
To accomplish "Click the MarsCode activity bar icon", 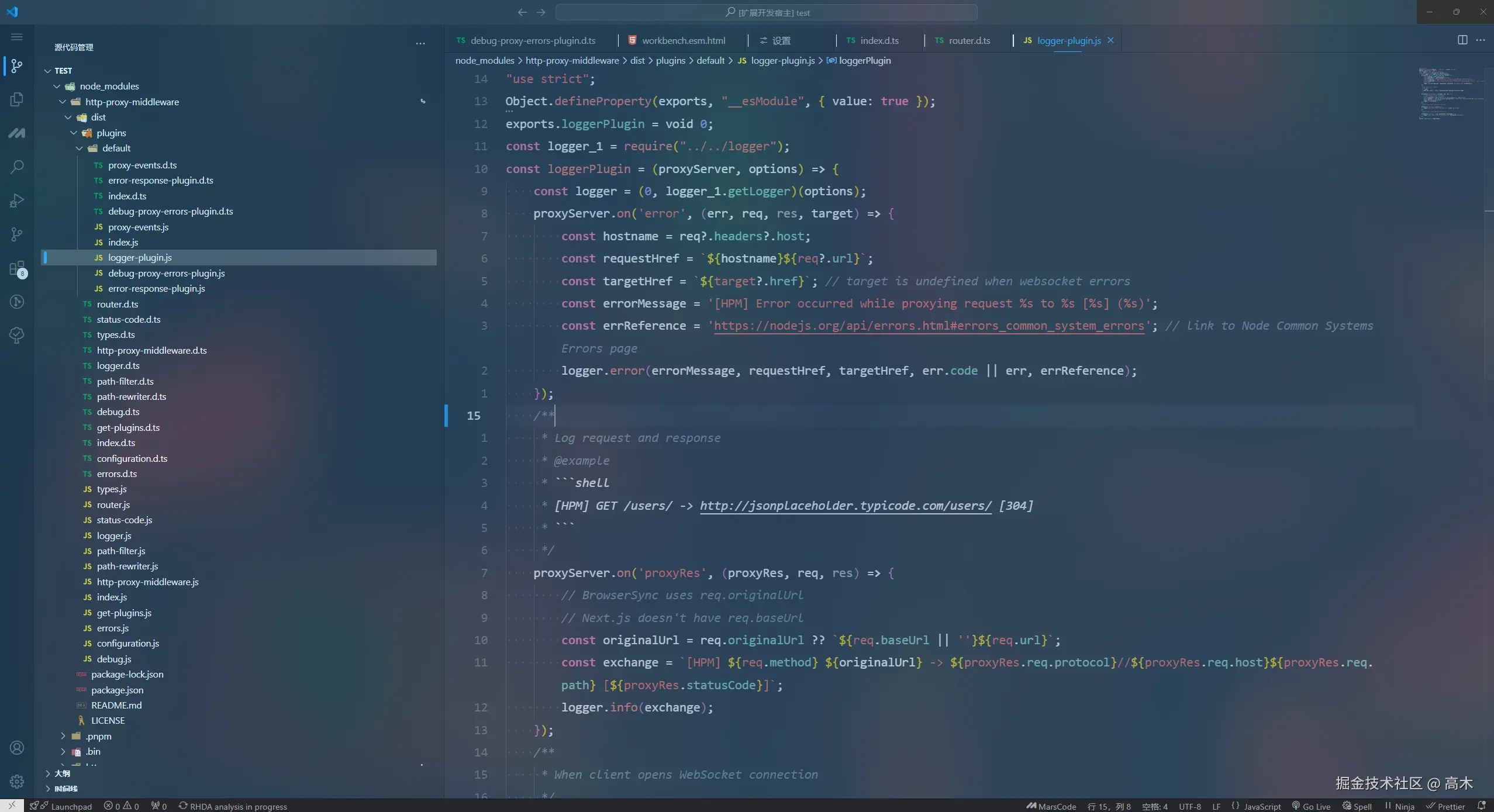I will click(x=17, y=133).
